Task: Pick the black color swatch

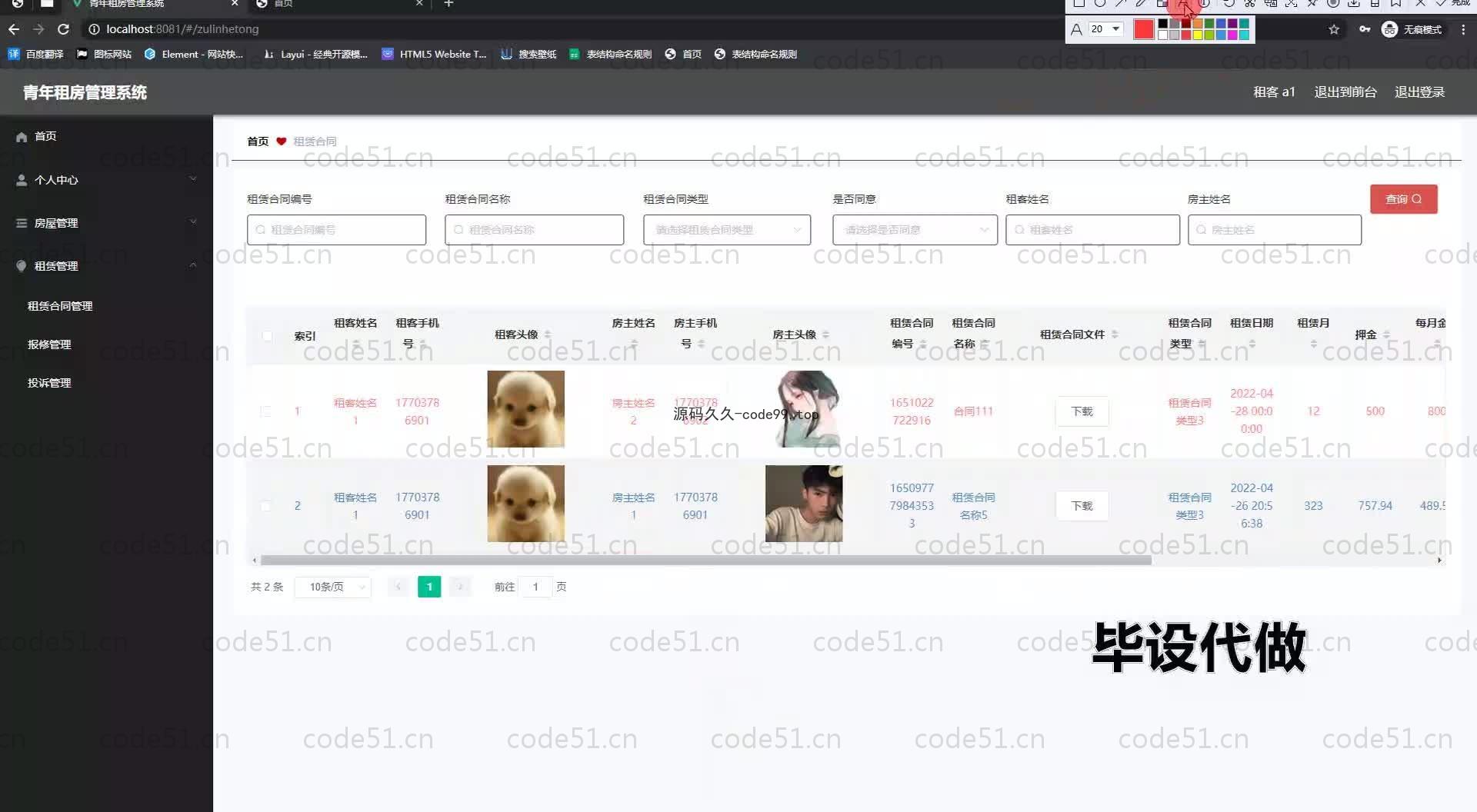Action: pyautogui.click(x=1163, y=24)
